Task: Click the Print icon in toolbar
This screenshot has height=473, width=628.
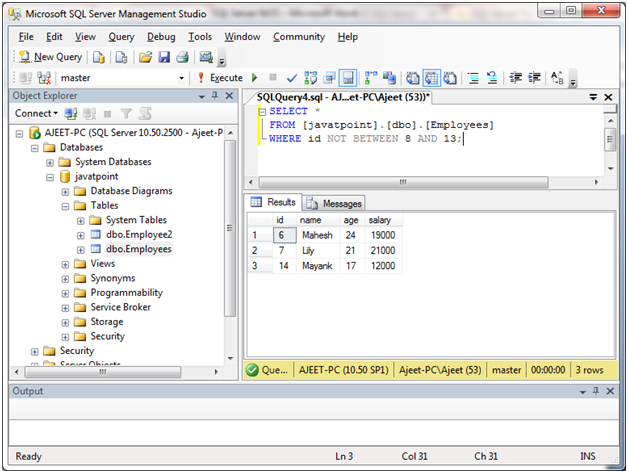Action: (x=183, y=57)
